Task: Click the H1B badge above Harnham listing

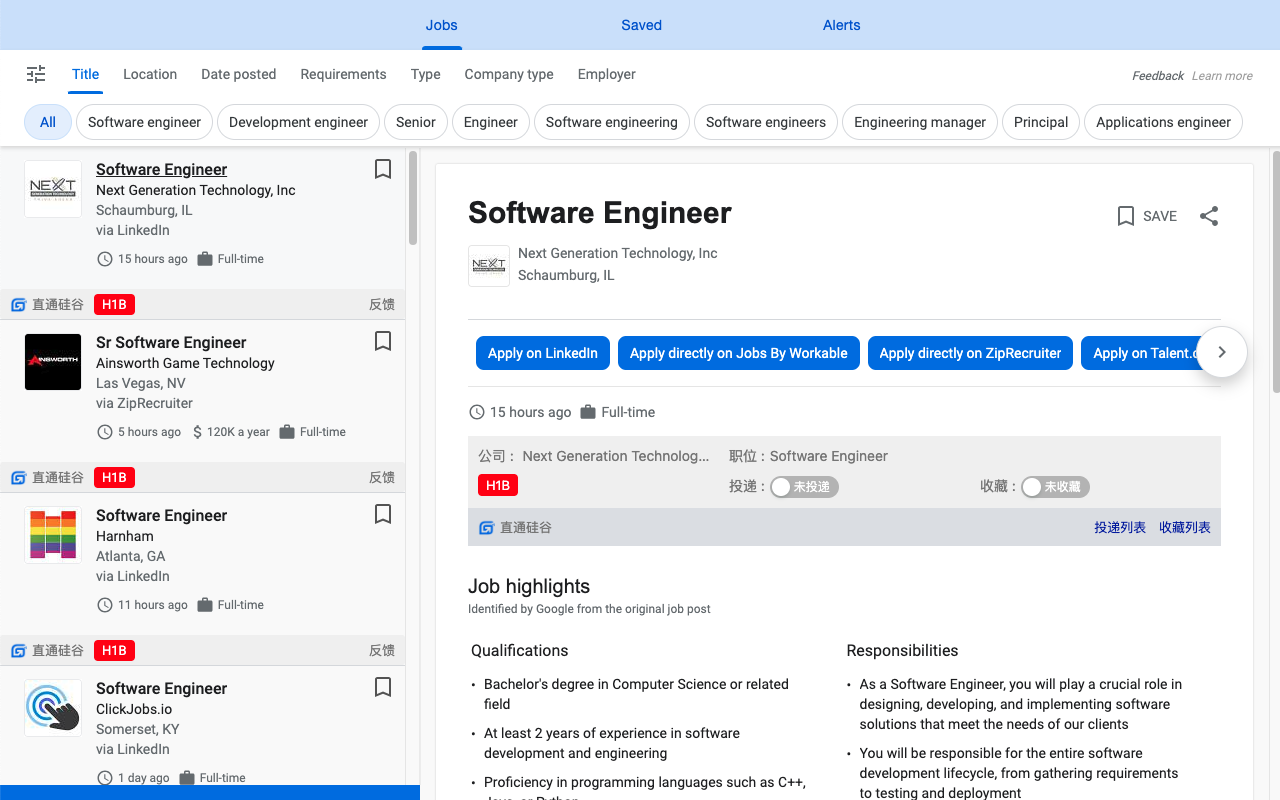Action: point(114,477)
